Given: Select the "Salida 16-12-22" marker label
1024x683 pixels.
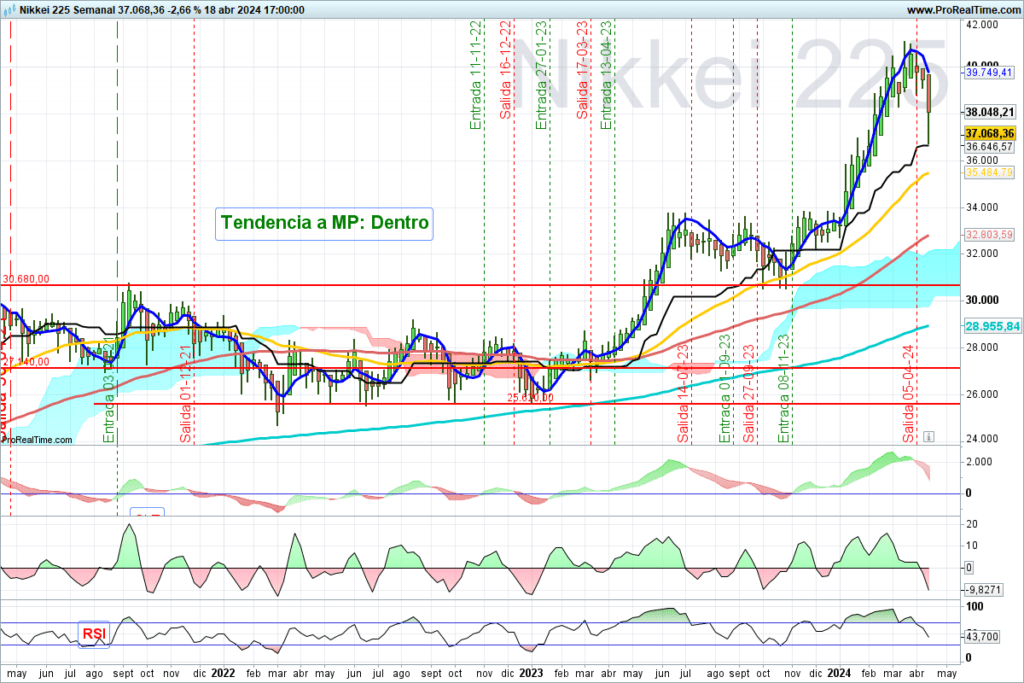Looking at the screenshot, I should (505, 70).
